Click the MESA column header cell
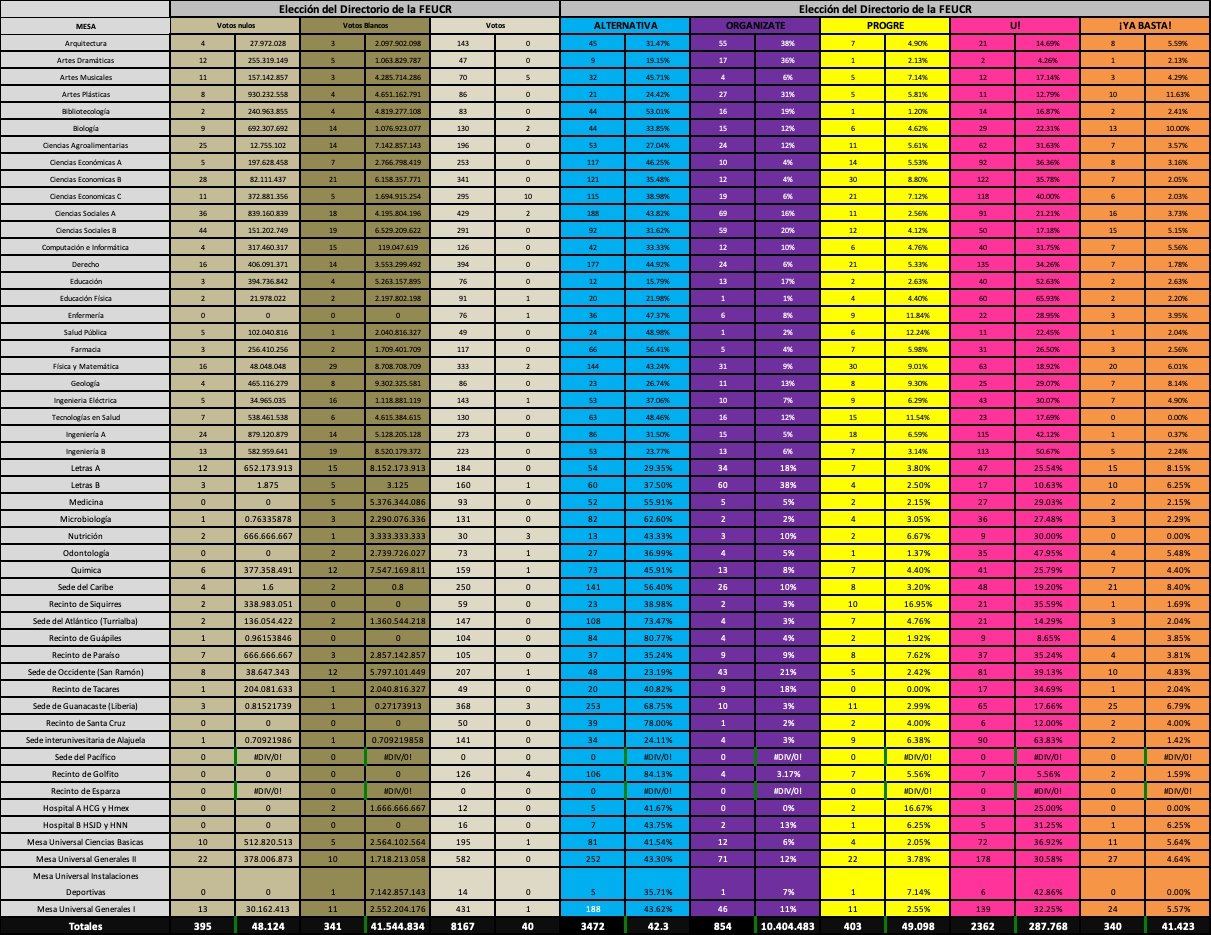This screenshot has width=1211, height=935. point(86,25)
